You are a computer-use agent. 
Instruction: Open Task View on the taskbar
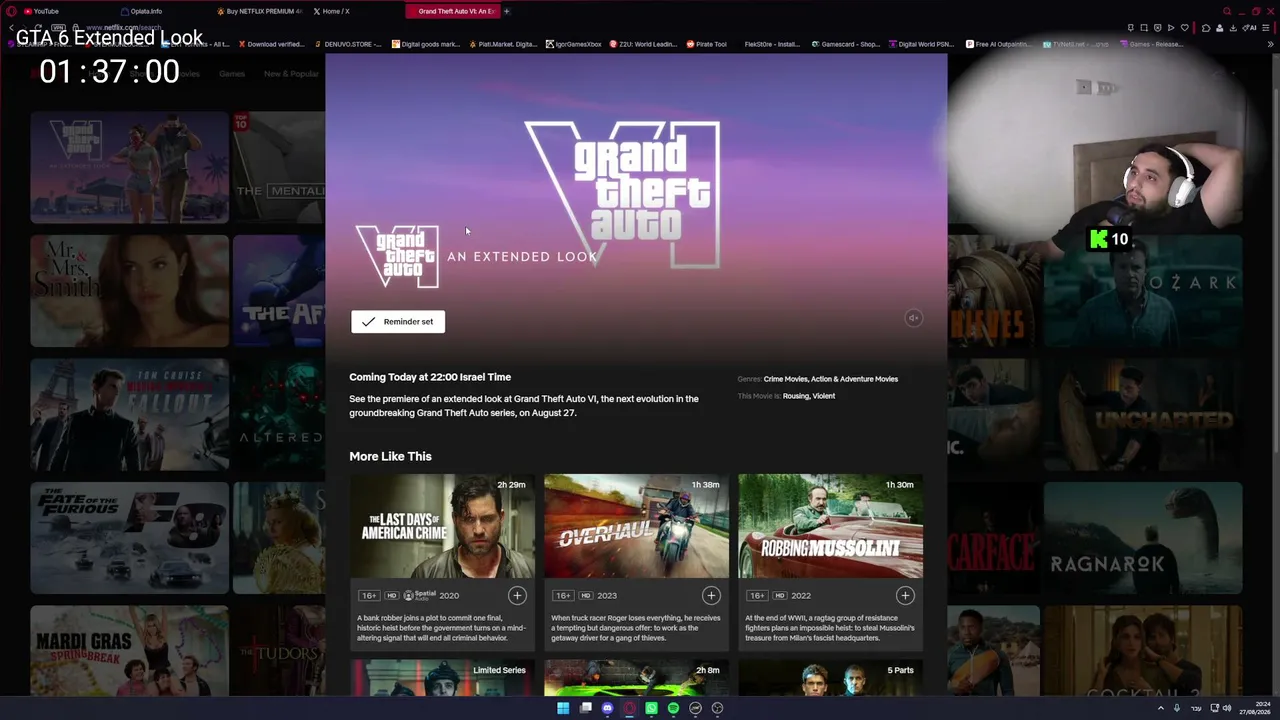click(585, 708)
